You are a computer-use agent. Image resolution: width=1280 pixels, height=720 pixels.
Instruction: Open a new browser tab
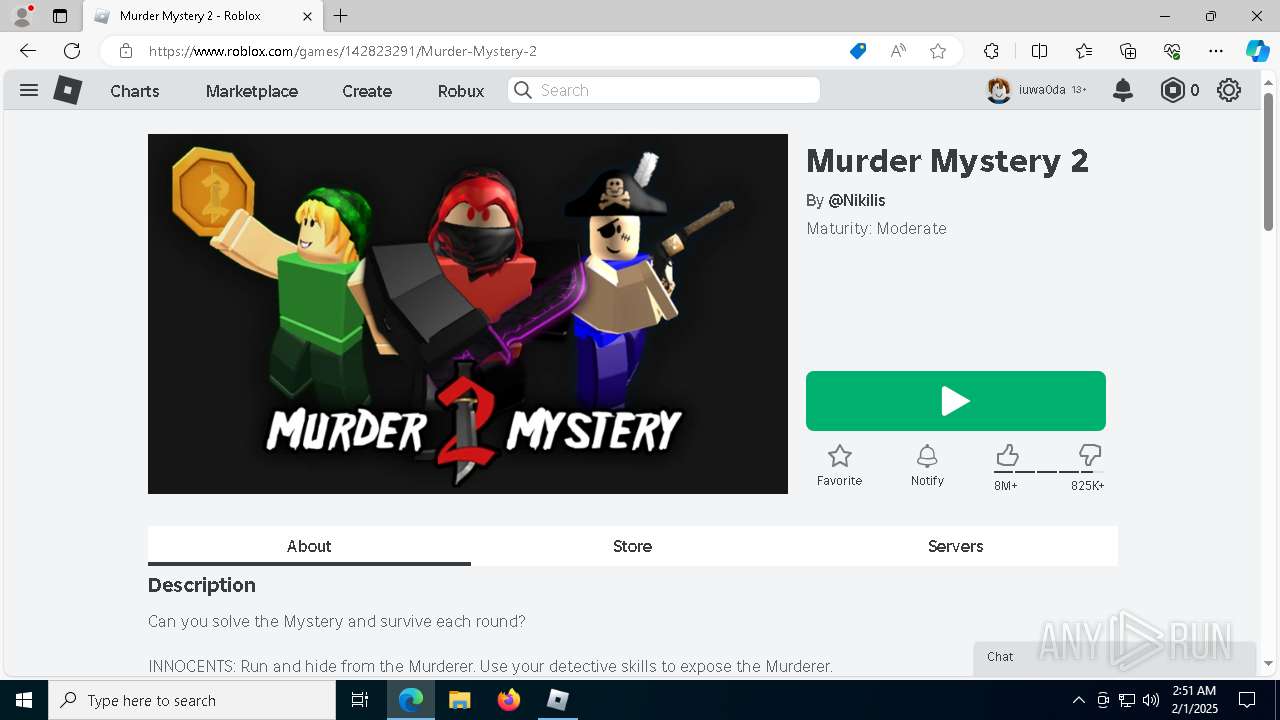point(341,16)
